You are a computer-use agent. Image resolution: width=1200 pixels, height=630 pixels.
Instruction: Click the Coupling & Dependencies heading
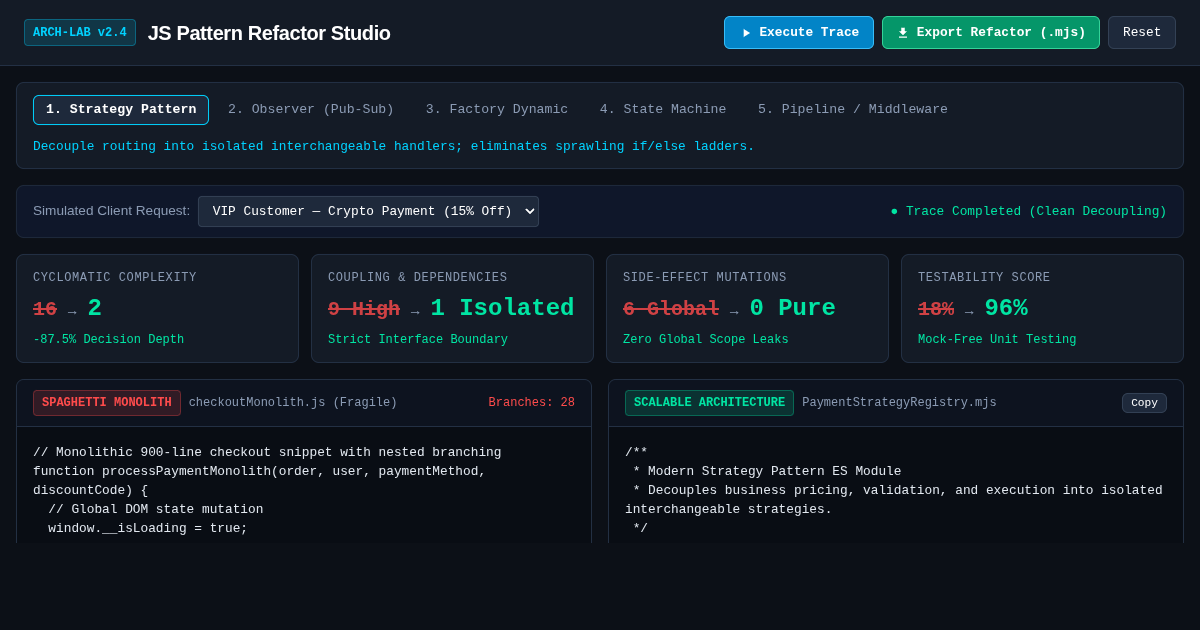(x=418, y=278)
